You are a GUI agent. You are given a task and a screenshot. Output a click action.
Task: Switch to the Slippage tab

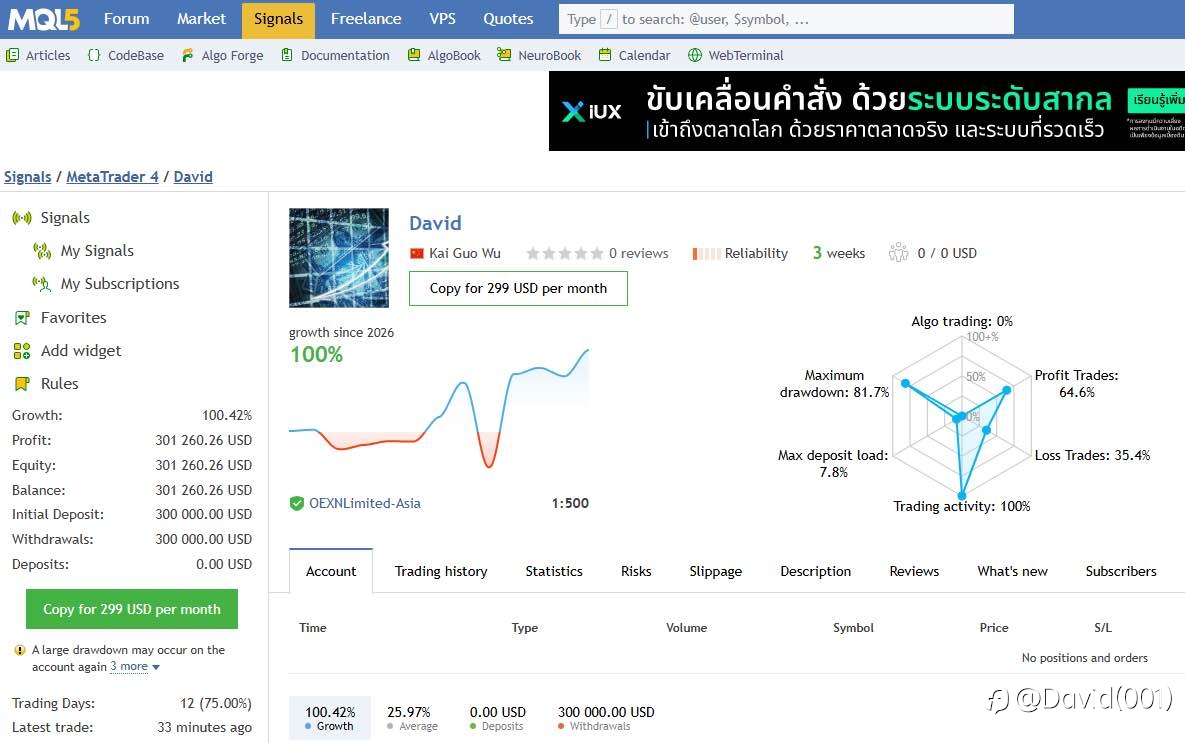click(x=716, y=571)
